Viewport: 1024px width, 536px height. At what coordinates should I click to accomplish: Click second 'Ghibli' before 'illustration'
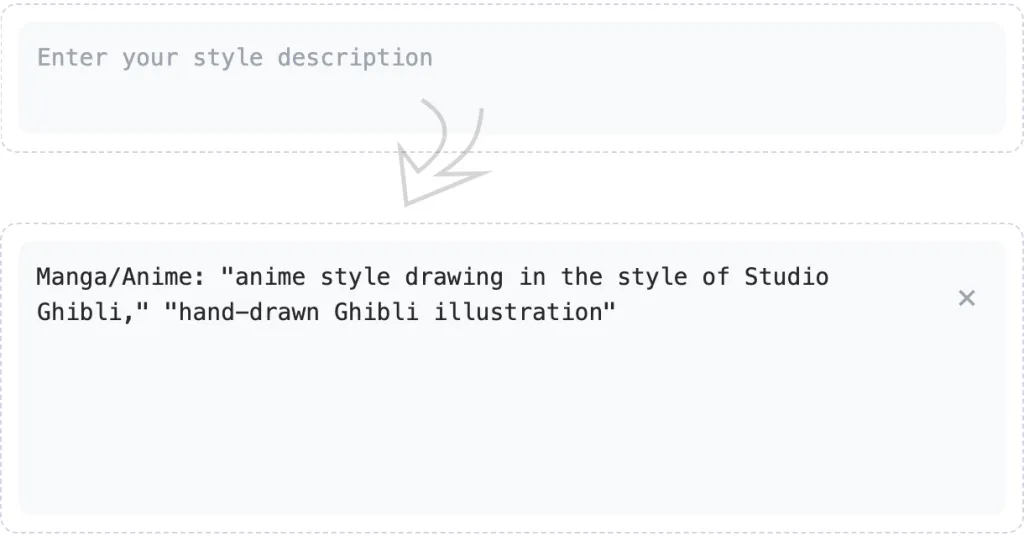pos(376,312)
